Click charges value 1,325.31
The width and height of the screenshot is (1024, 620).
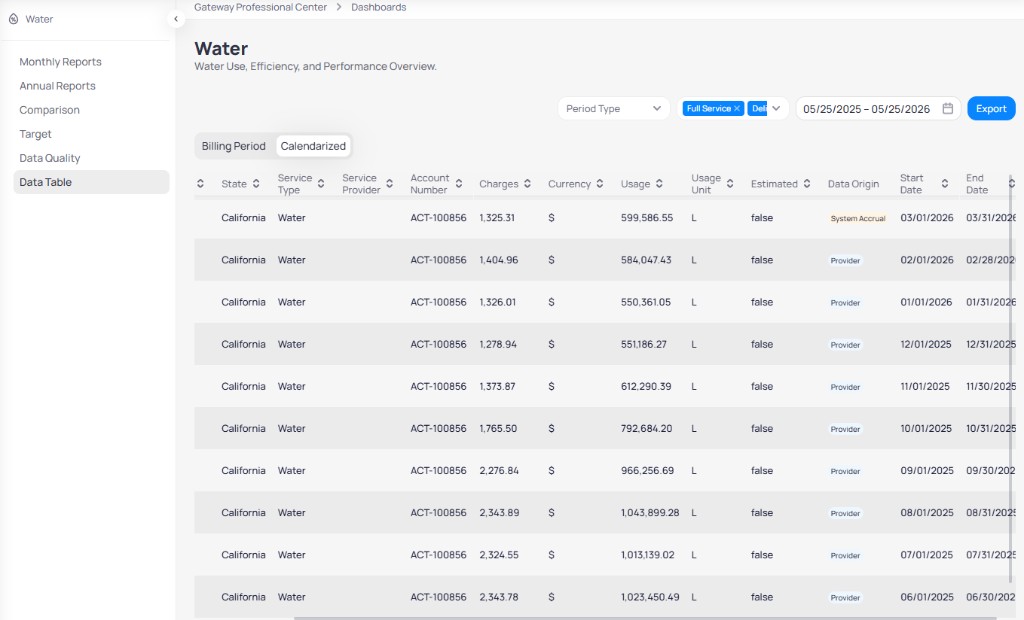[497, 218]
